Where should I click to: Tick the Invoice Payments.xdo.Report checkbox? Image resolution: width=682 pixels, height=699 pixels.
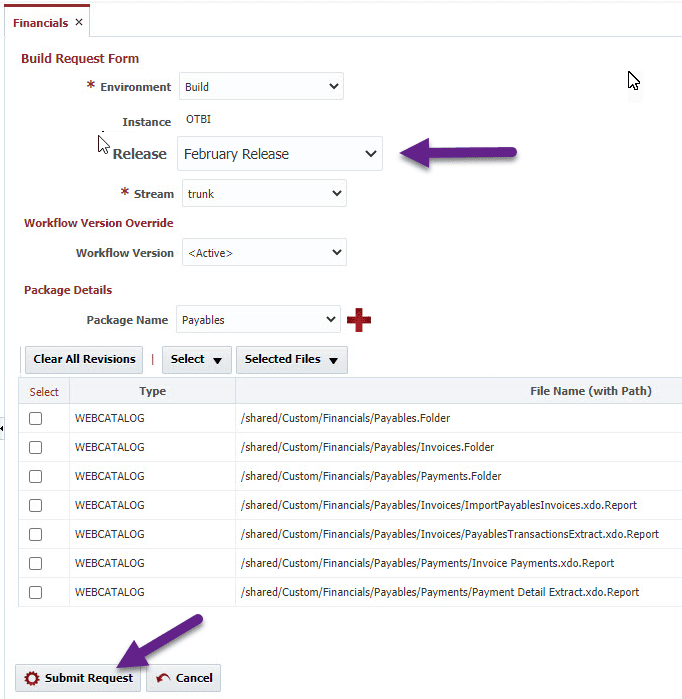pyautogui.click(x=35, y=563)
